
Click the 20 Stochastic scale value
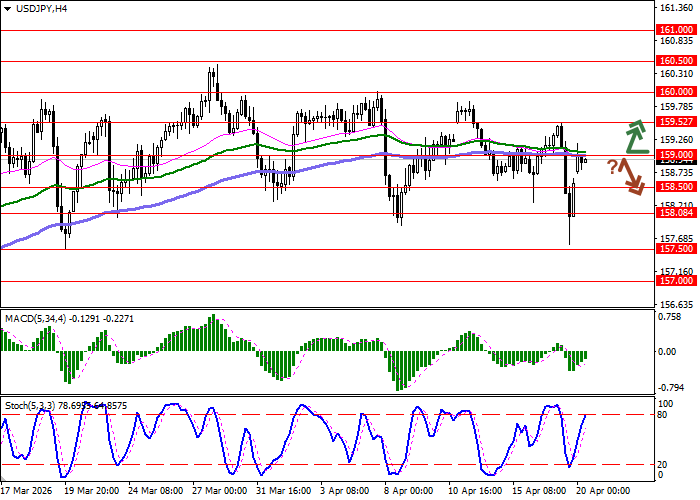click(x=663, y=465)
